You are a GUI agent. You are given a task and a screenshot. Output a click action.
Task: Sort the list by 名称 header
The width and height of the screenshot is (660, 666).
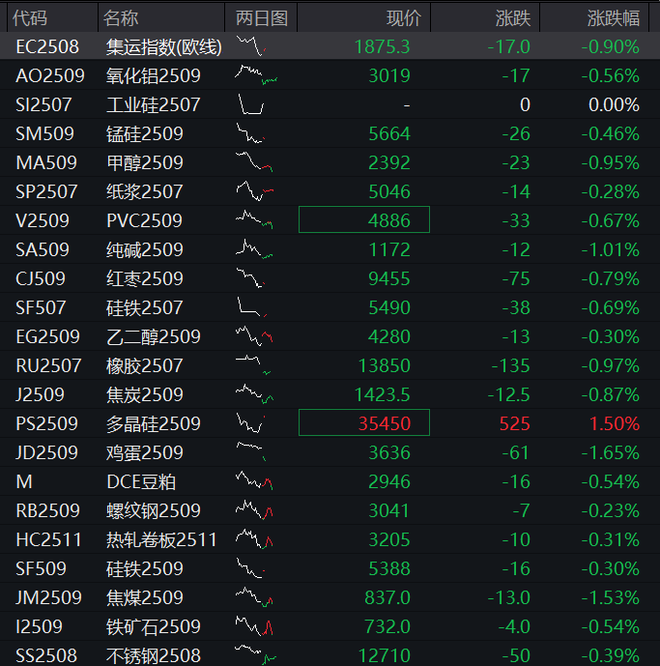click(x=122, y=17)
